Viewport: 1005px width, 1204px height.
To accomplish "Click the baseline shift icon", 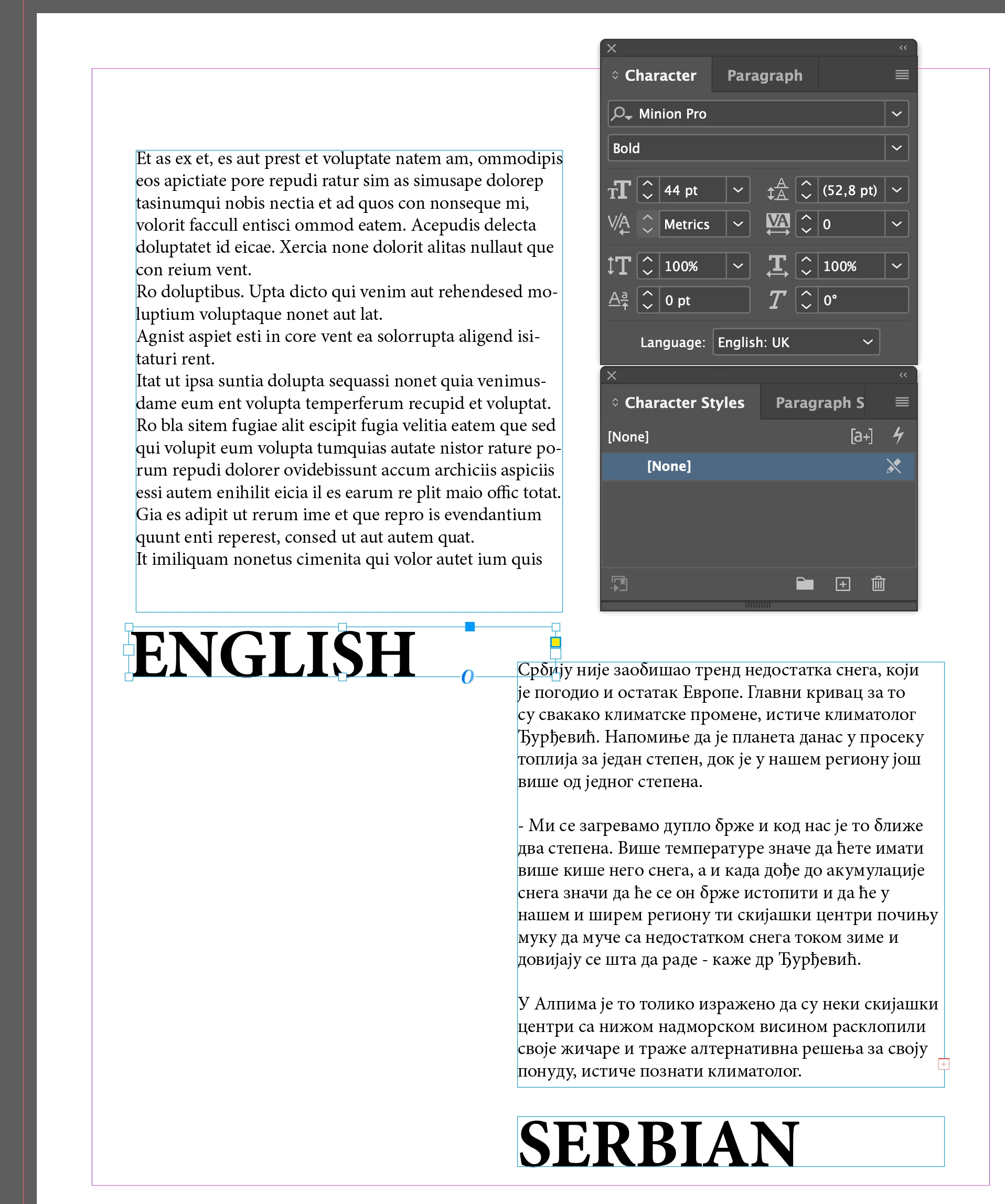I will (618, 300).
